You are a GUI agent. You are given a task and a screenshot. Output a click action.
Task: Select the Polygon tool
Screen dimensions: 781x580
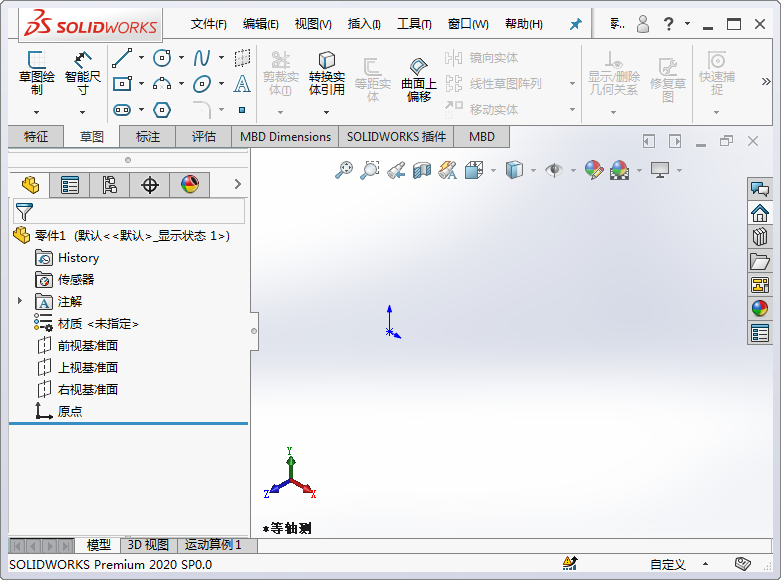(x=162, y=110)
